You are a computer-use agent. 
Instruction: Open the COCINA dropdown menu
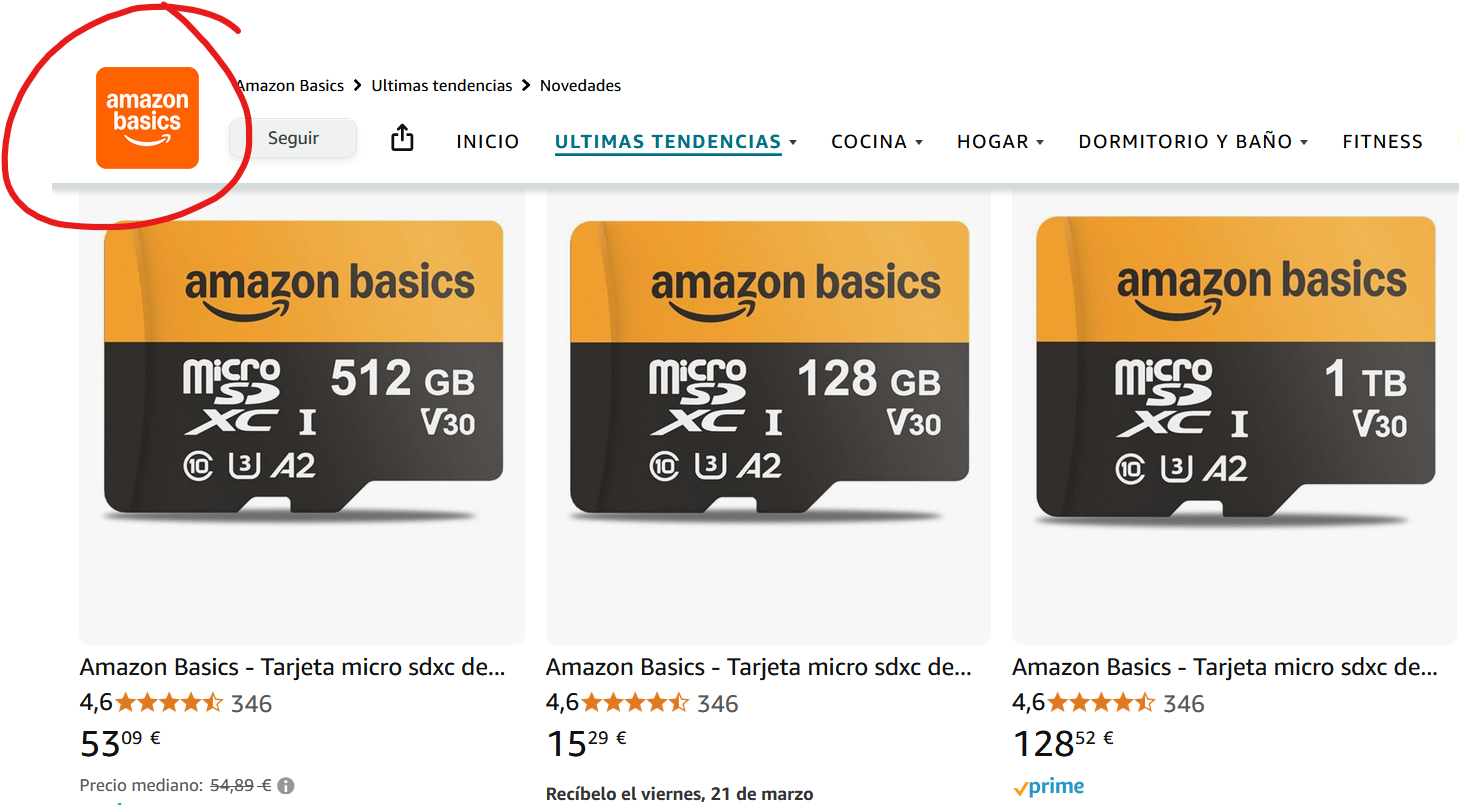click(x=876, y=142)
